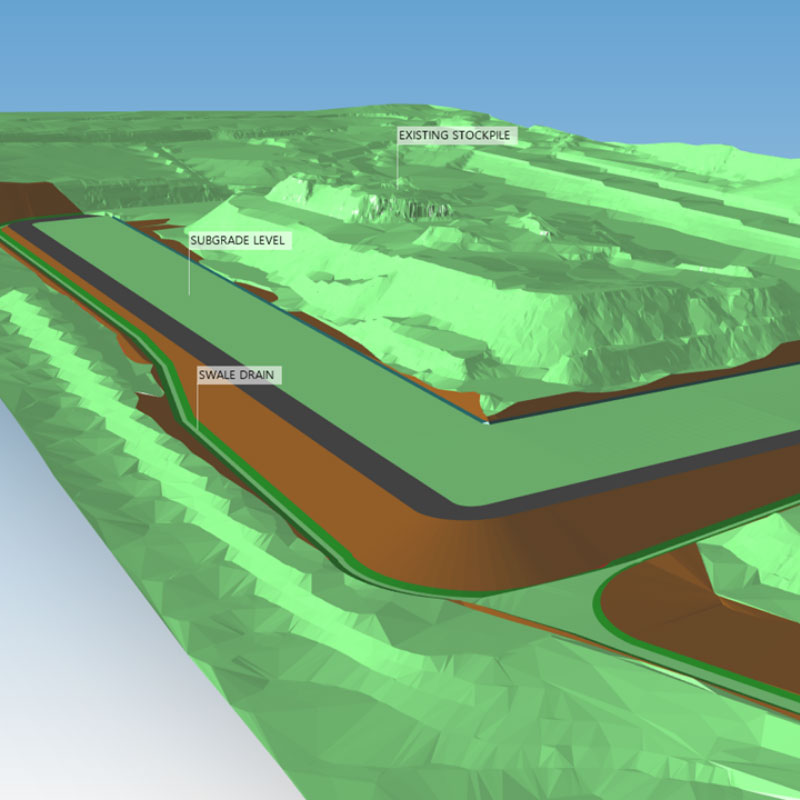Select the SUBGRADE LEVEL annotation label
The width and height of the screenshot is (800, 800).
pyautogui.click(x=238, y=241)
